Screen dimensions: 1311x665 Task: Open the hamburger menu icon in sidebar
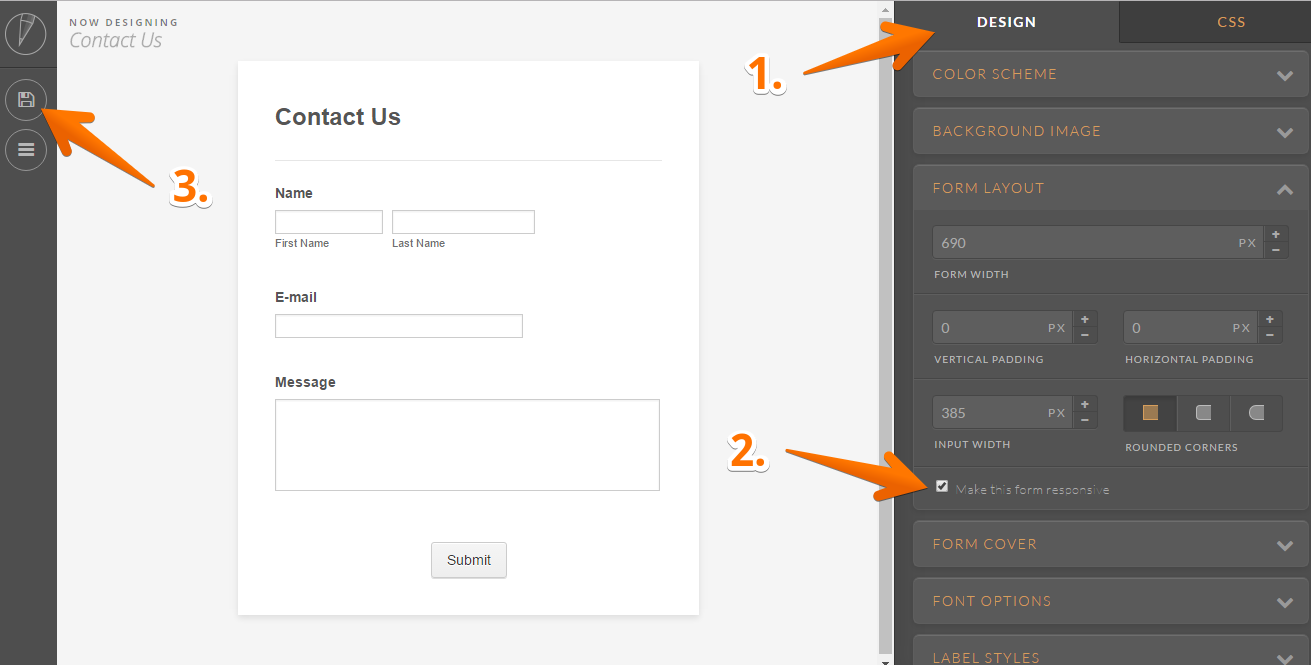(26, 150)
